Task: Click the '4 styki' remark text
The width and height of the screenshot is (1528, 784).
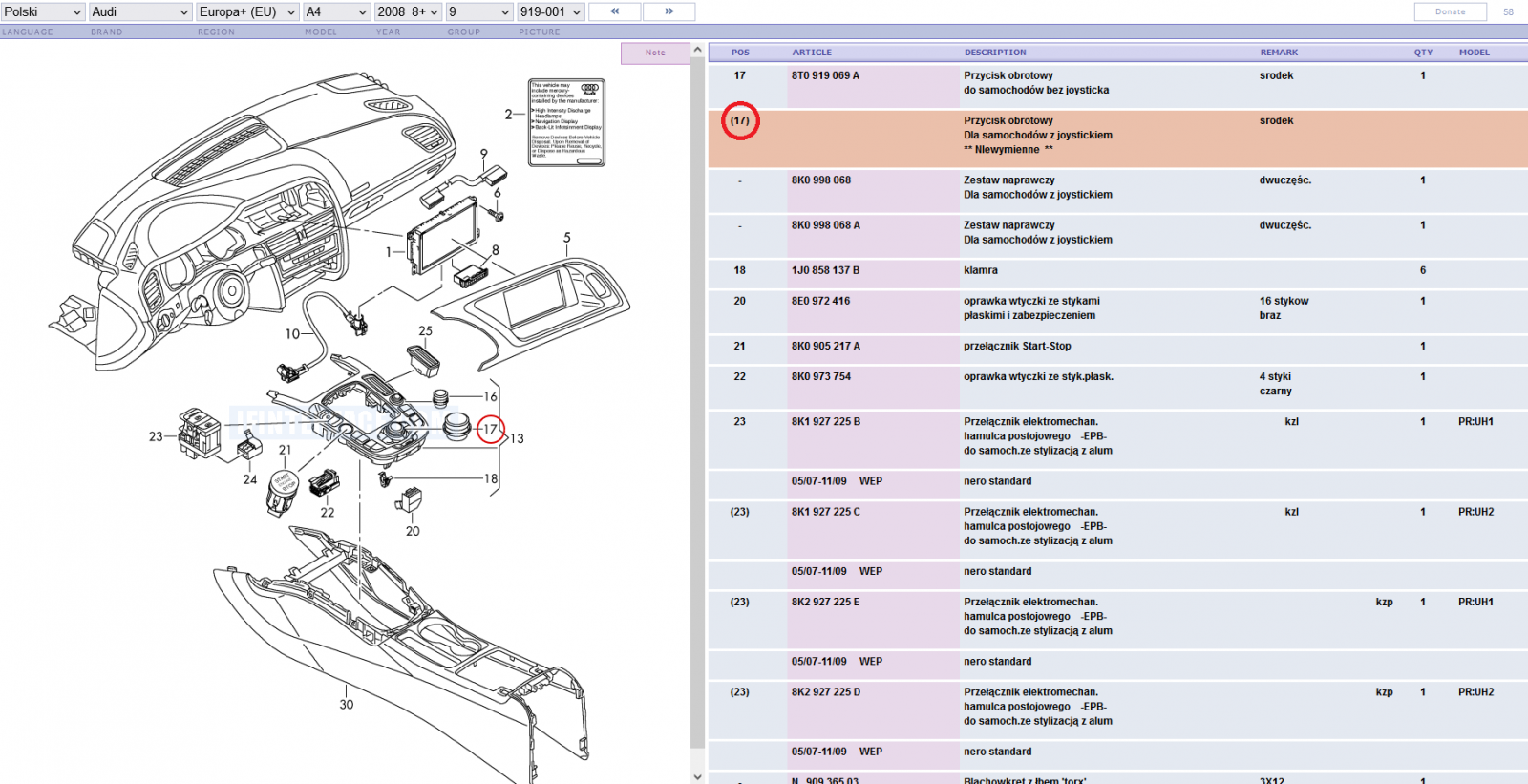Action: pos(1275,376)
